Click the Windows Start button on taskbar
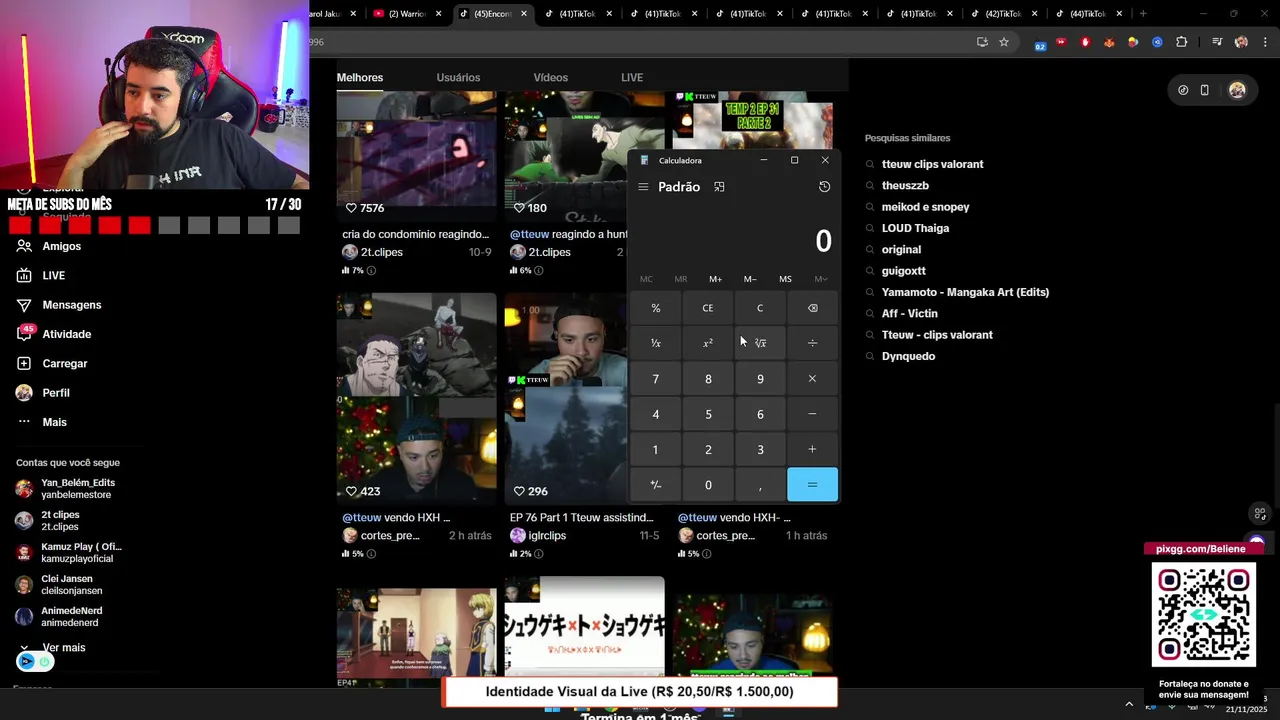Image resolution: width=1280 pixels, height=720 pixels. (552, 708)
